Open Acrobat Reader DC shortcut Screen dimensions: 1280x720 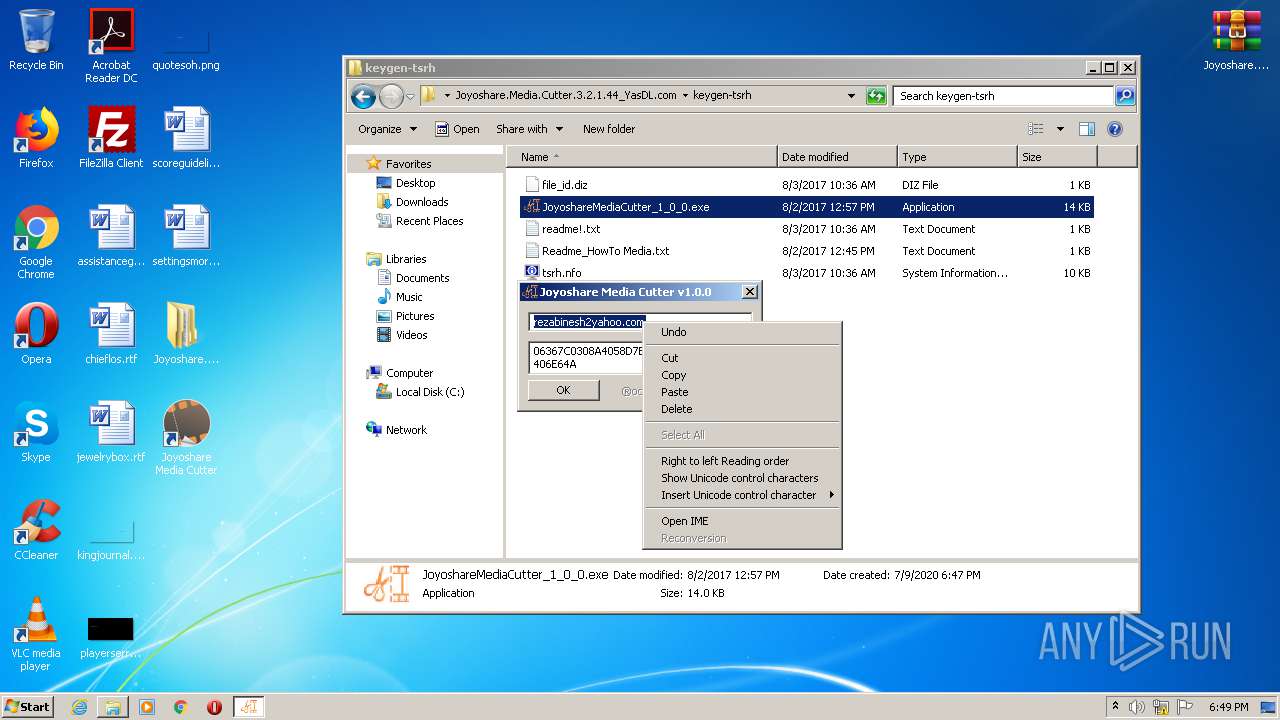[x=111, y=46]
